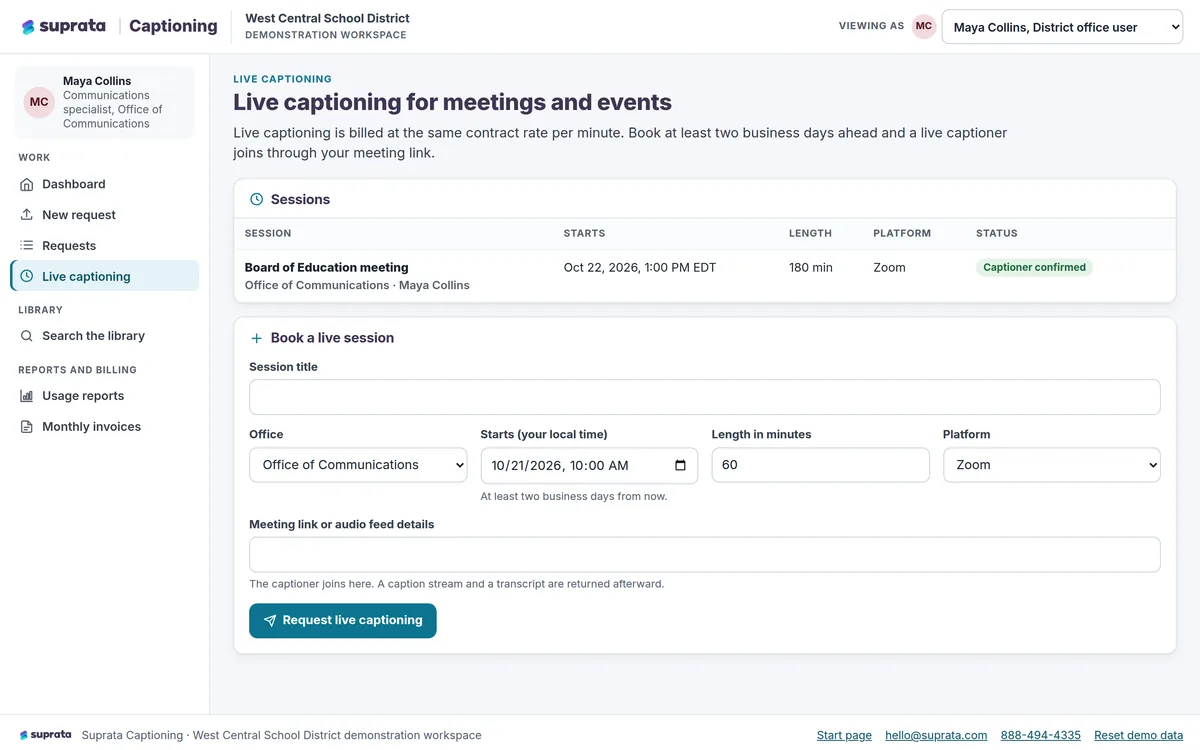Select Live captioning in the sidebar

tap(105, 276)
